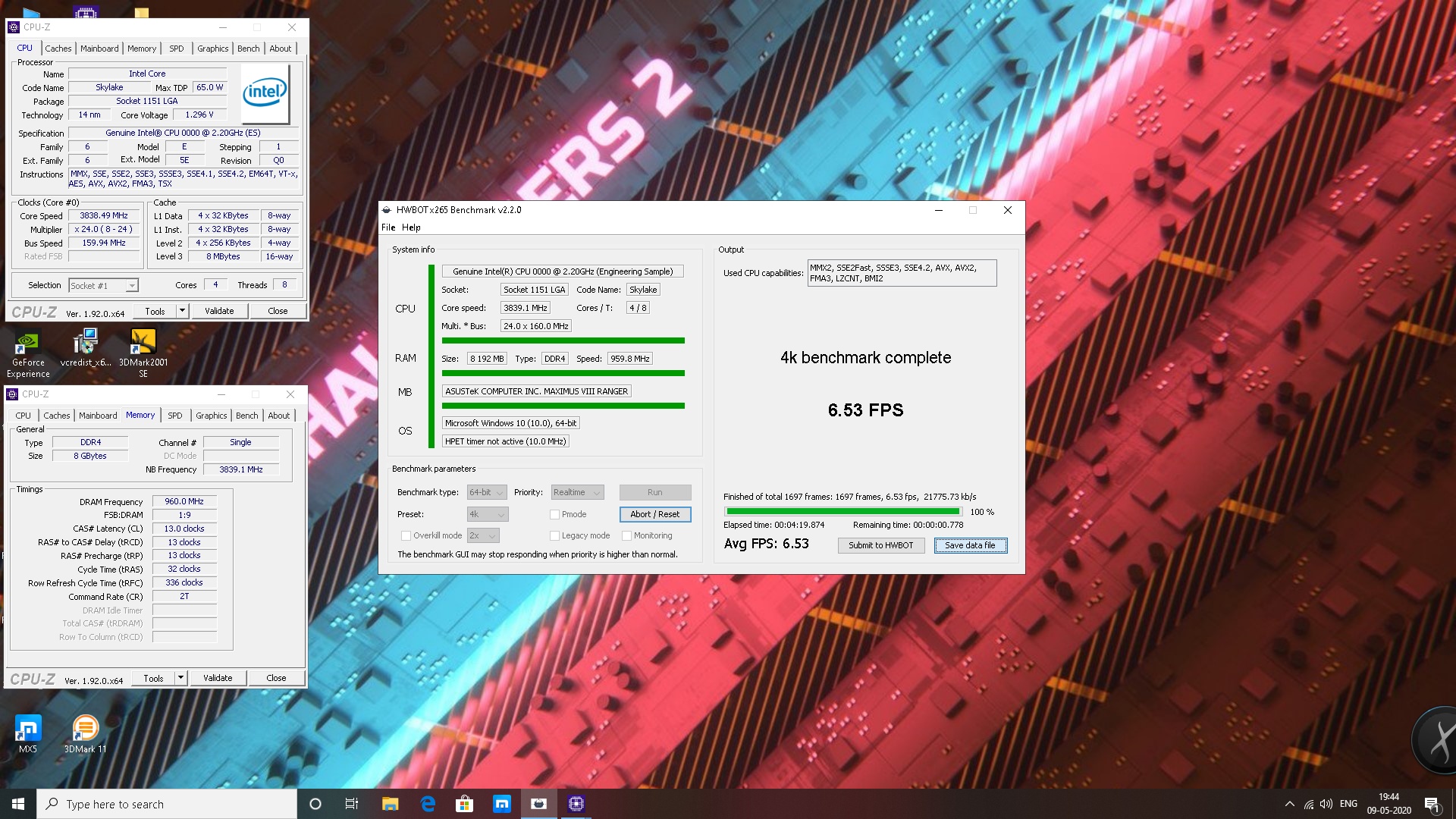The image size is (1456, 819).
Task: Click the Abort / Reset button
Action: point(655,514)
